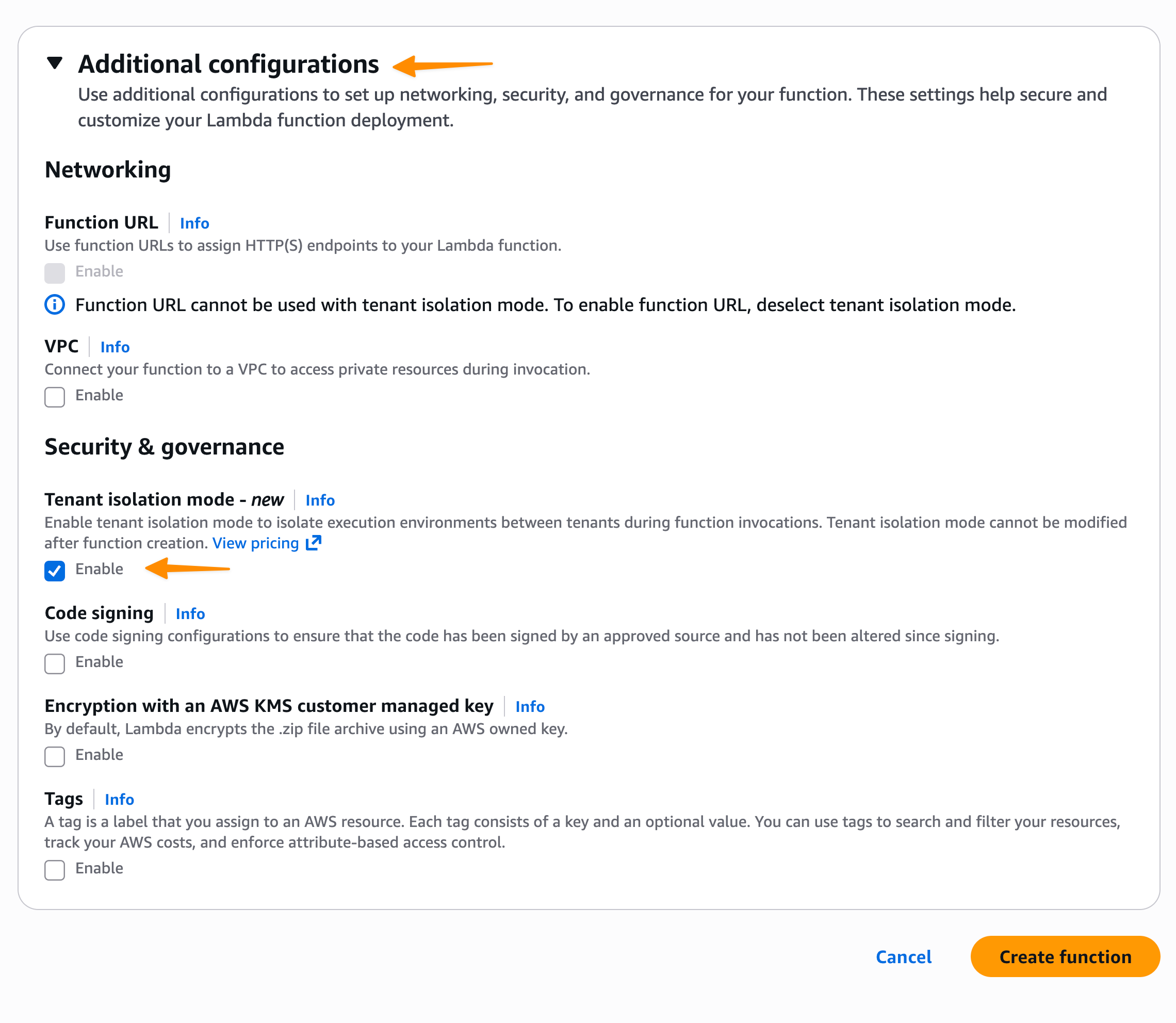The height and width of the screenshot is (1023, 1176).
Task: Open the VPC Info link
Action: (115, 347)
